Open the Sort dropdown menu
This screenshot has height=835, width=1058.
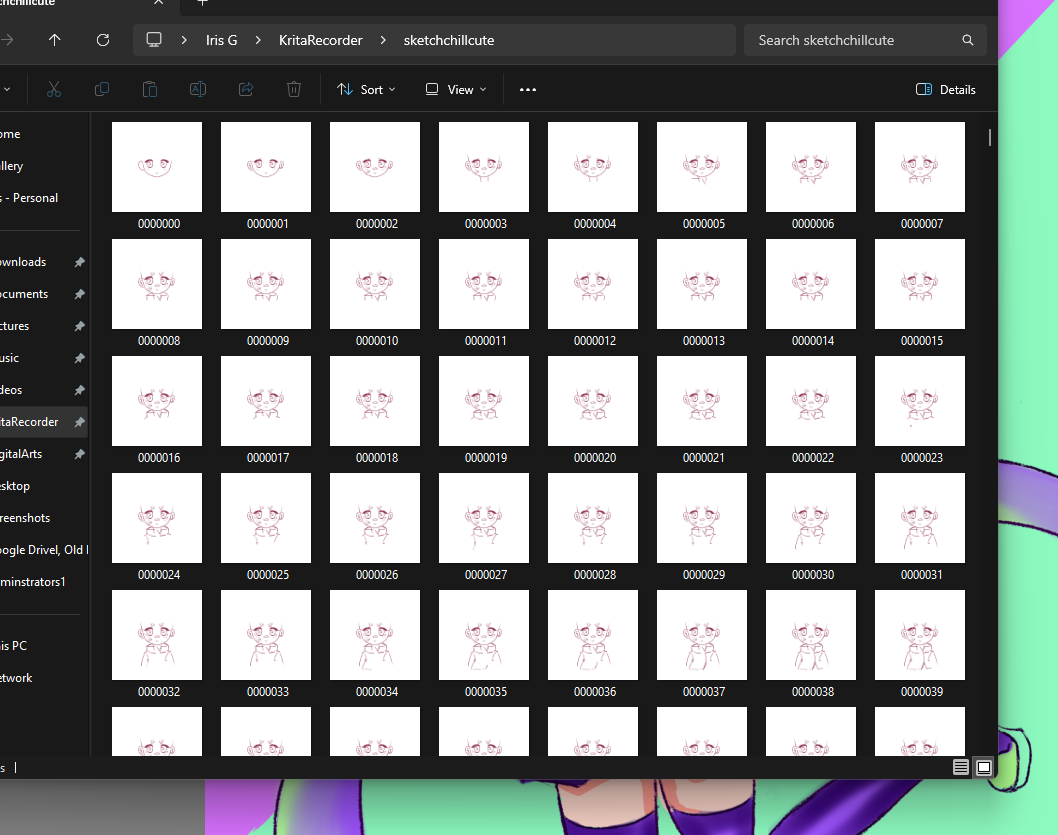[x=366, y=89]
